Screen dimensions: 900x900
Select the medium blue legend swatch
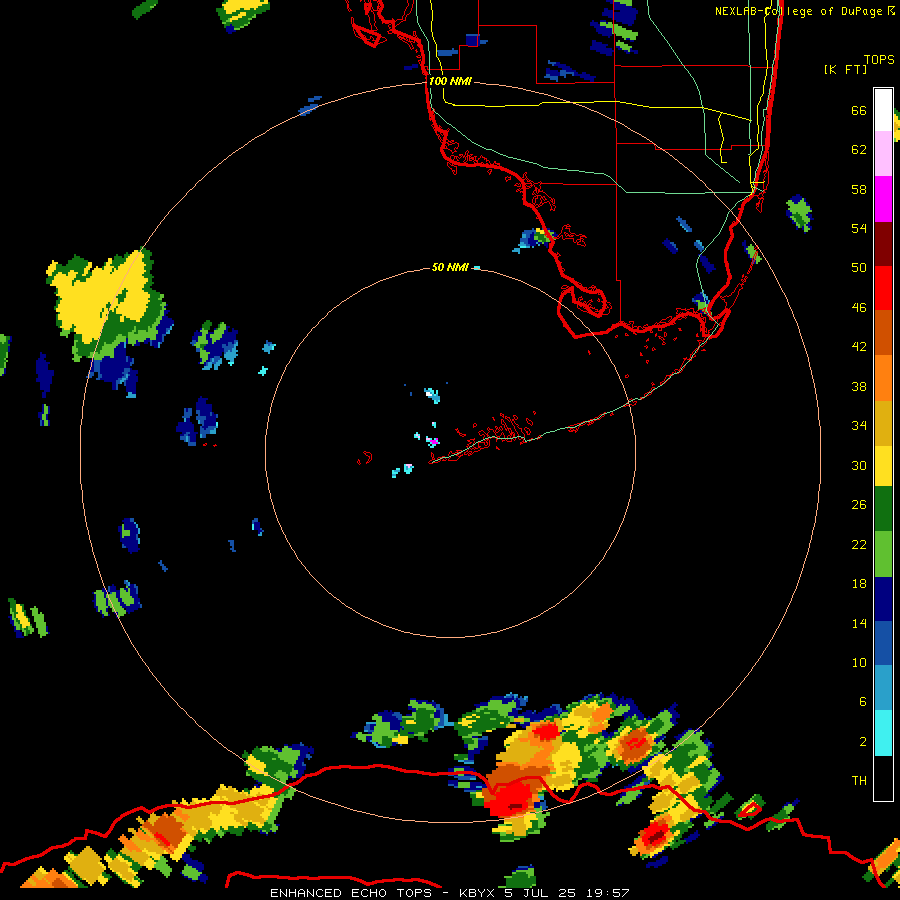883,643
